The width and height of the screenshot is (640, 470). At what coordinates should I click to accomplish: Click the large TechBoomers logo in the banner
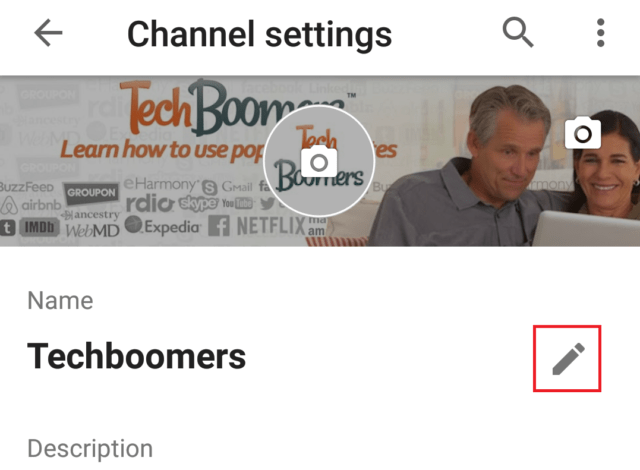(x=229, y=108)
